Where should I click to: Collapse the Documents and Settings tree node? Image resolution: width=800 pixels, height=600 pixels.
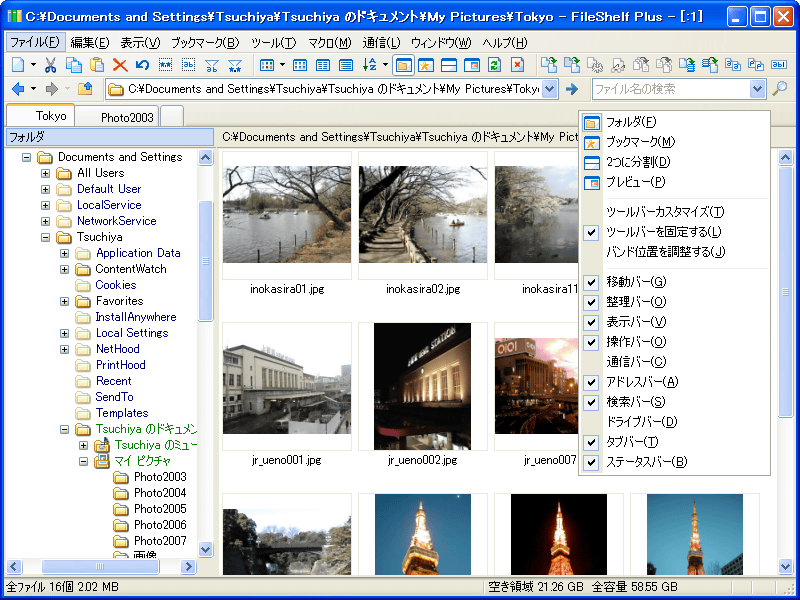click(x=27, y=157)
